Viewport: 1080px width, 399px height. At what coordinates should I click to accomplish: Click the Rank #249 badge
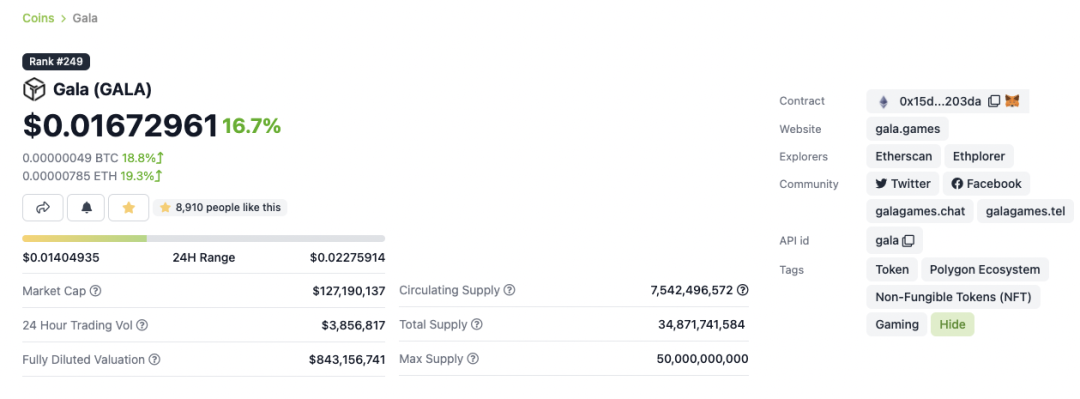[x=56, y=61]
